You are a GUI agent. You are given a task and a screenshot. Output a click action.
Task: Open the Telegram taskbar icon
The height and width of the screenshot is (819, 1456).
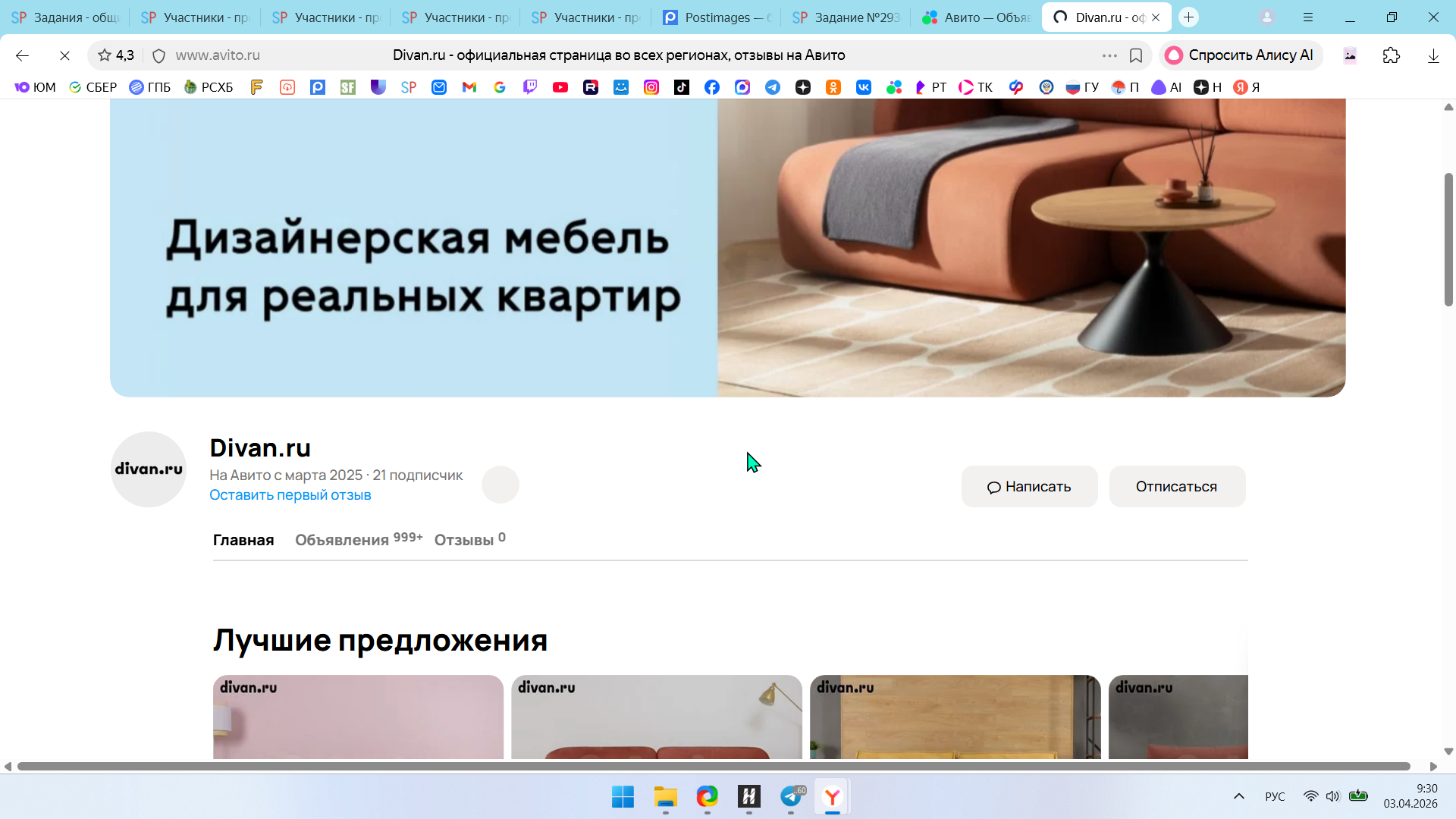[791, 796]
